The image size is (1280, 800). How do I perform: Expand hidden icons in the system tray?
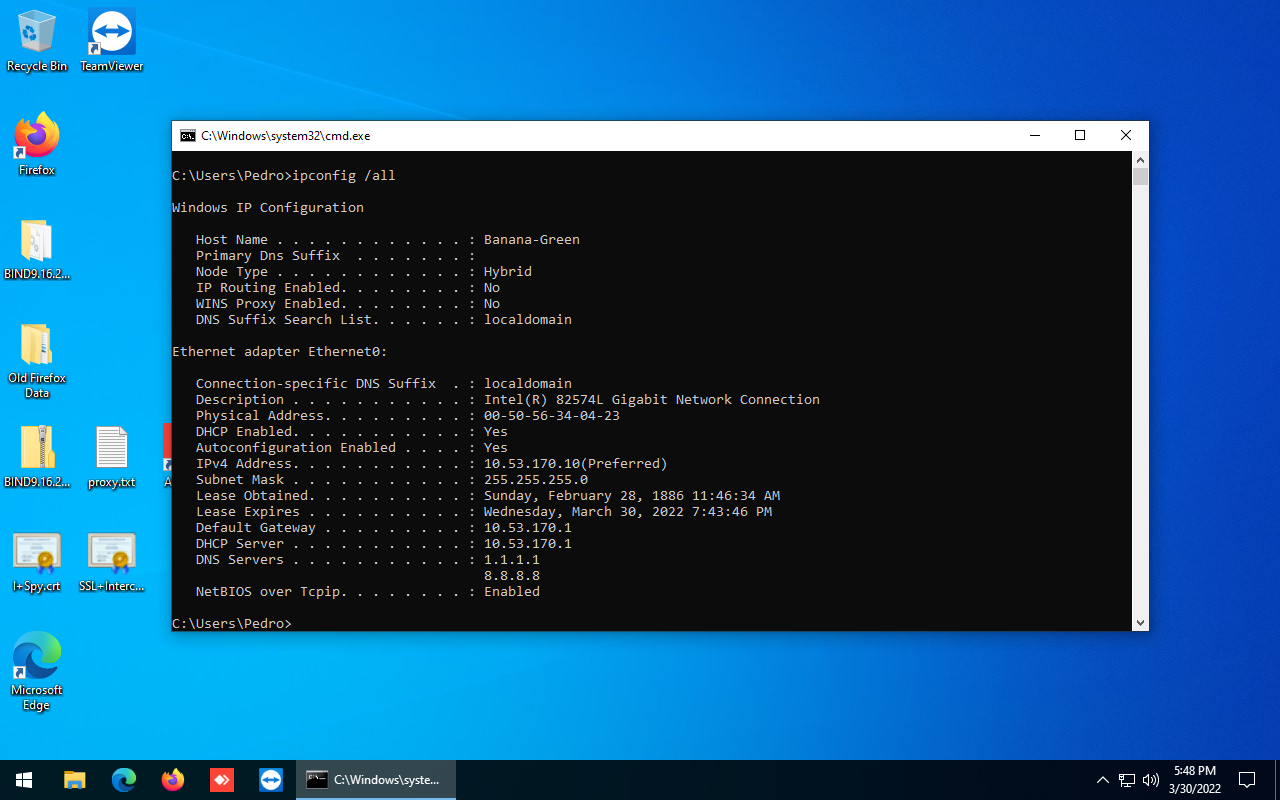(1103, 779)
